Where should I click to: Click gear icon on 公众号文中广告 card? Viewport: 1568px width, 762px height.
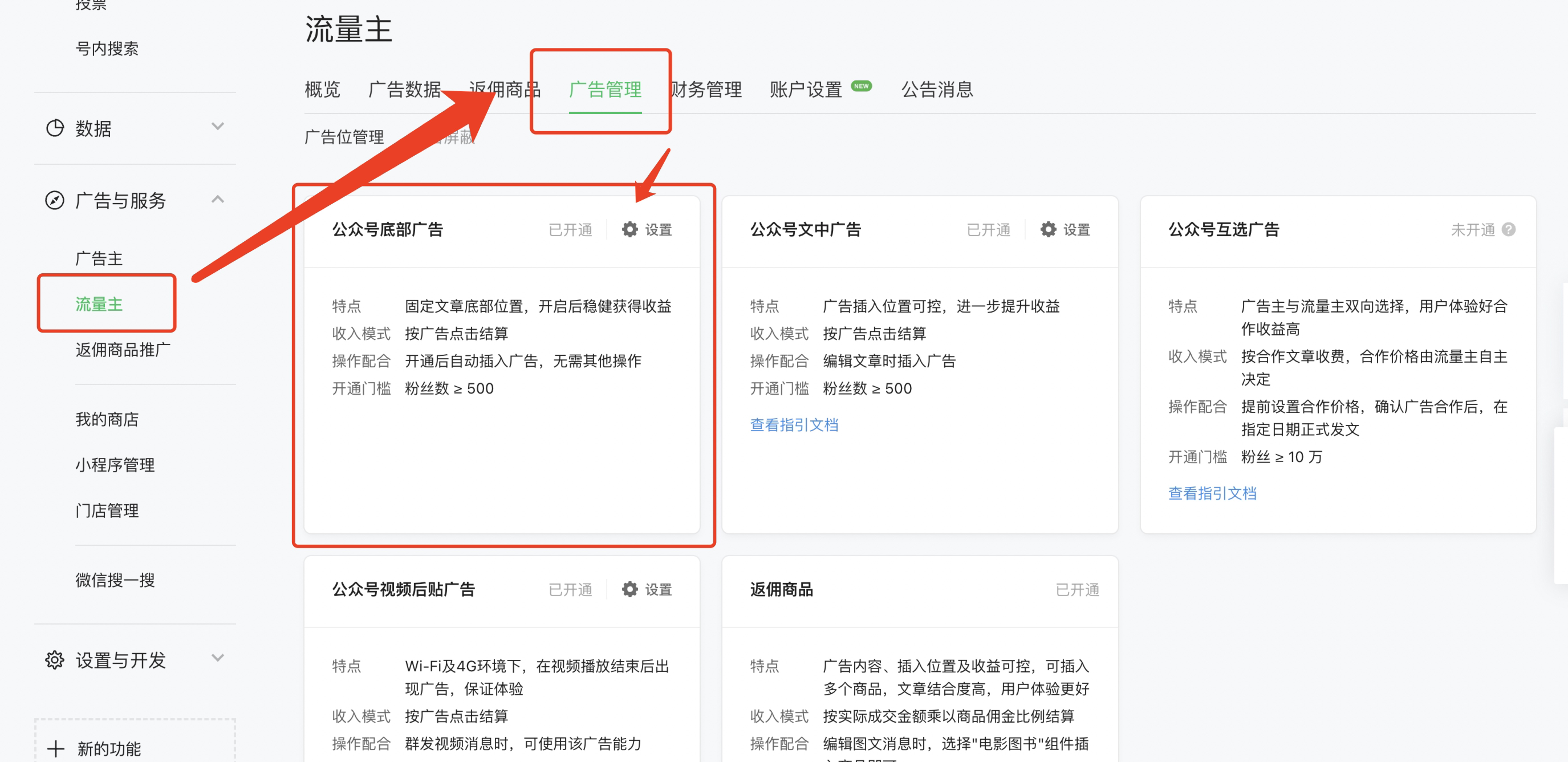[1047, 230]
